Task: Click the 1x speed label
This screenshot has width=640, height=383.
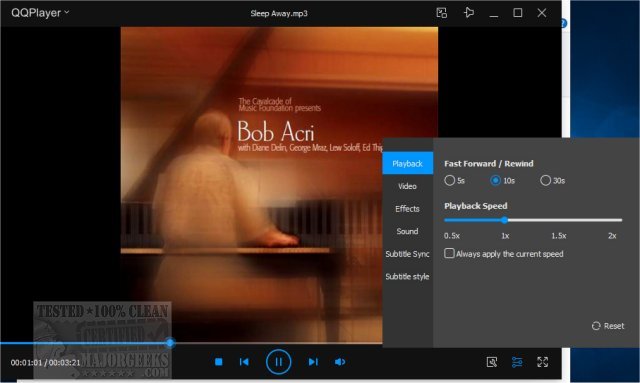Action: point(505,236)
